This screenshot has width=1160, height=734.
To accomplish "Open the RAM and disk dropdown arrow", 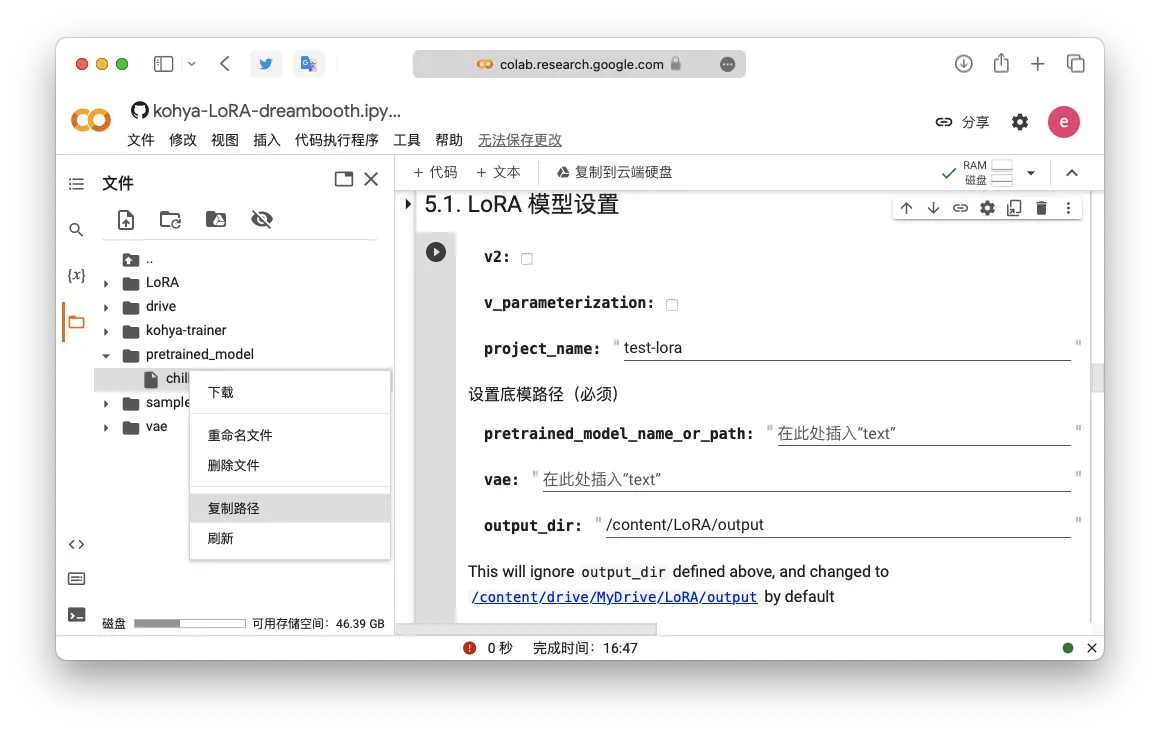I will (1031, 173).
